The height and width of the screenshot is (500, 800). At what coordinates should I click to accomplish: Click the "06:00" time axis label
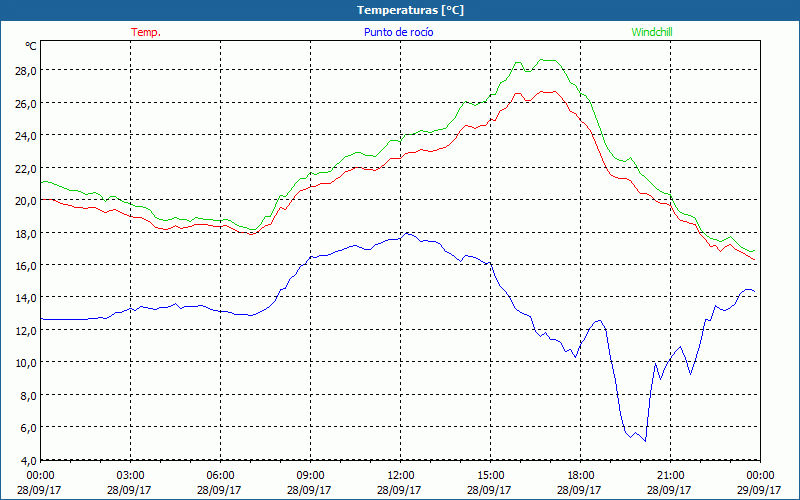[220, 475]
